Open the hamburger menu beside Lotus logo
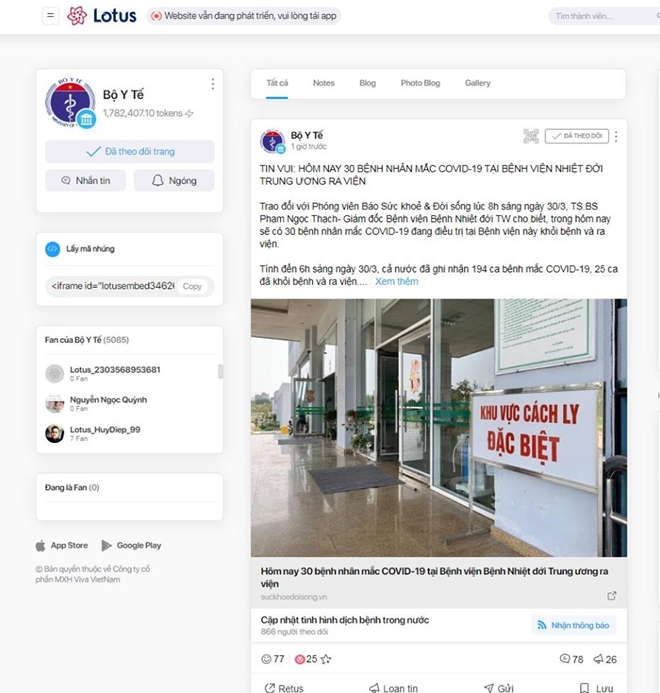This screenshot has width=660, height=693. tap(50, 16)
